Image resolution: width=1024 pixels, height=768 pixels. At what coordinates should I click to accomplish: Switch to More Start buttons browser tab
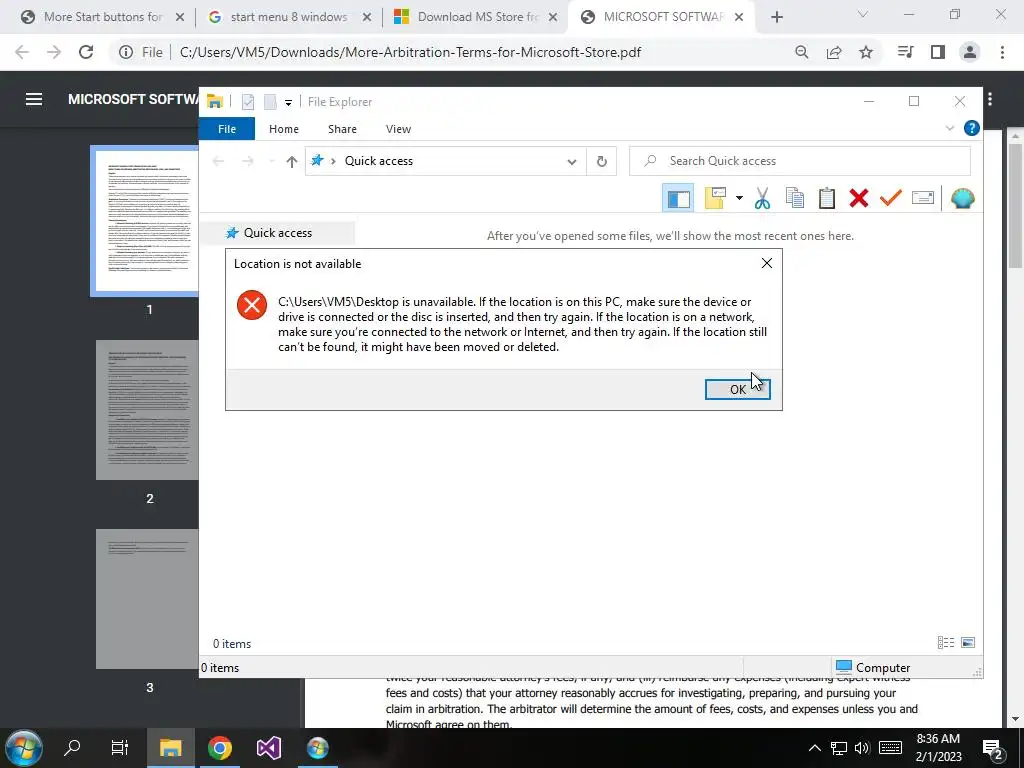(x=103, y=17)
